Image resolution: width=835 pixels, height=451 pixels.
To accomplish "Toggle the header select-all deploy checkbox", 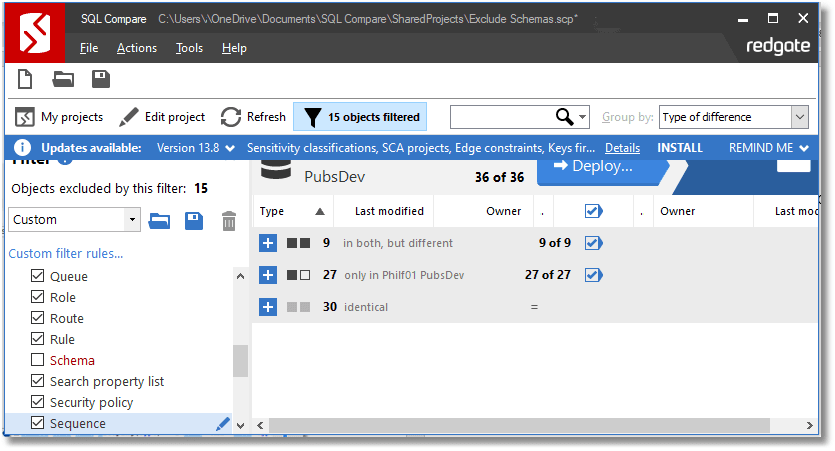I will tap(593, 211).
